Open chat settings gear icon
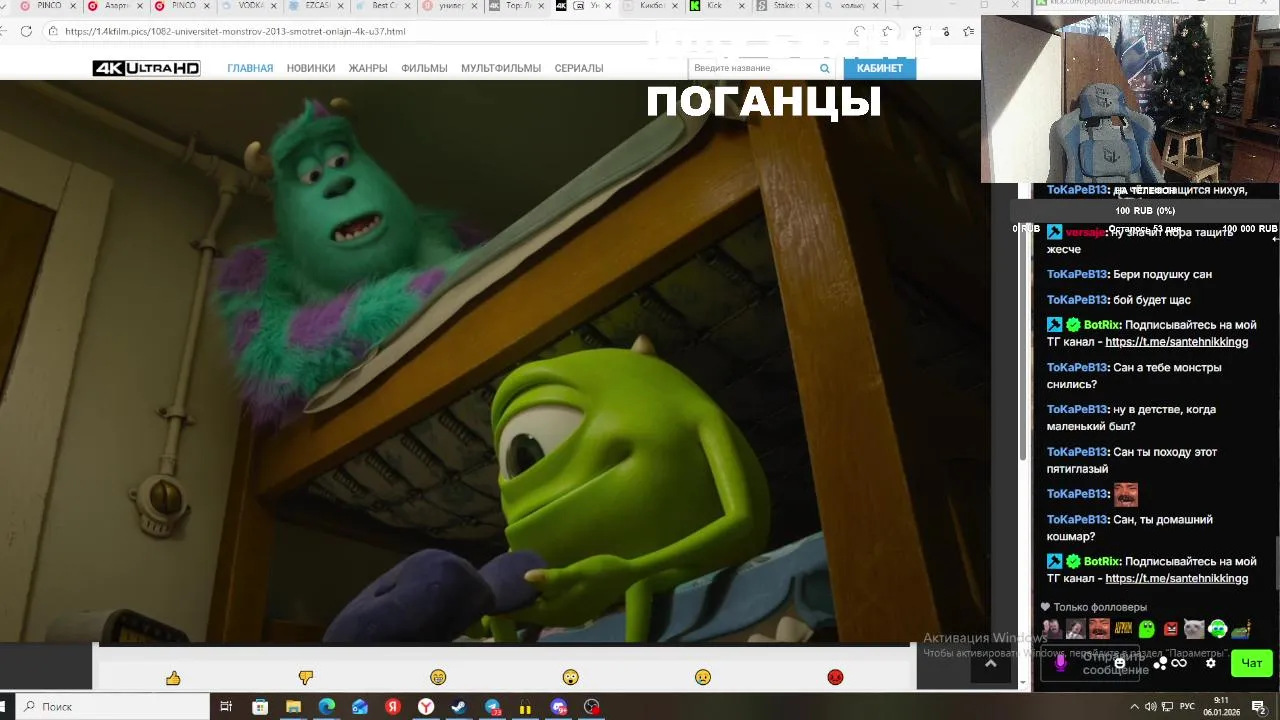 point(1211,663)
